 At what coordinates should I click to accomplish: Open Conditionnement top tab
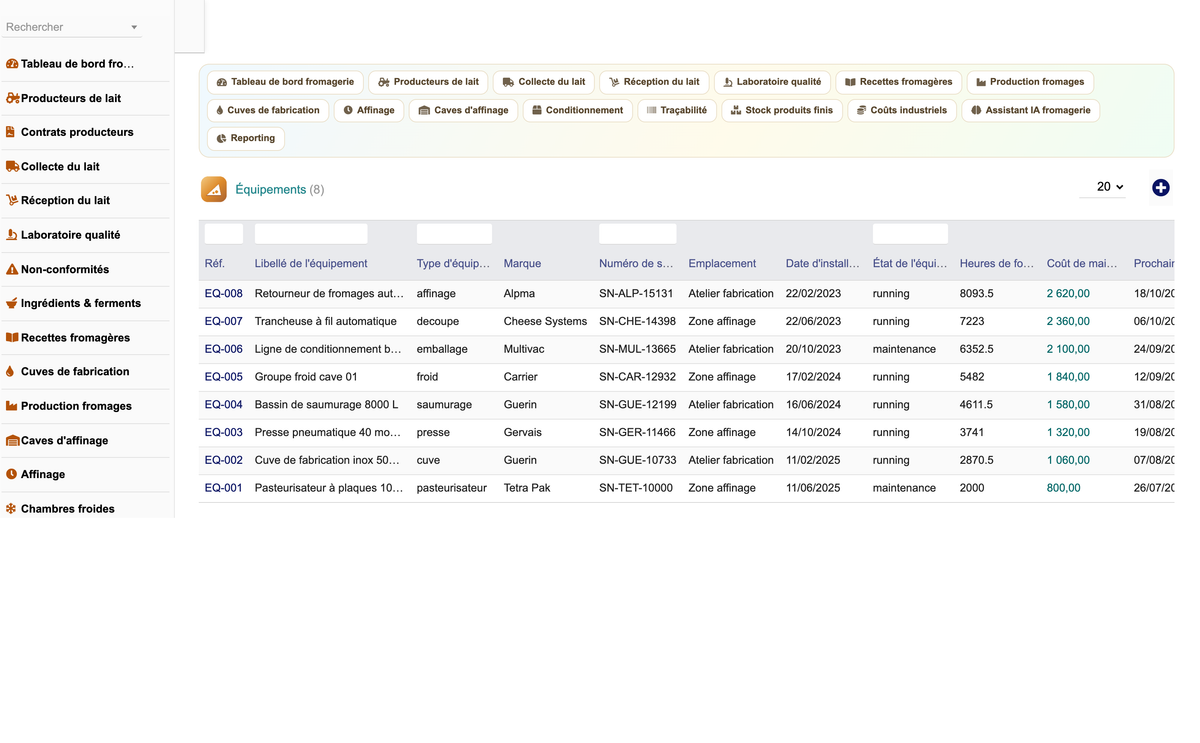tap(577, 110)
